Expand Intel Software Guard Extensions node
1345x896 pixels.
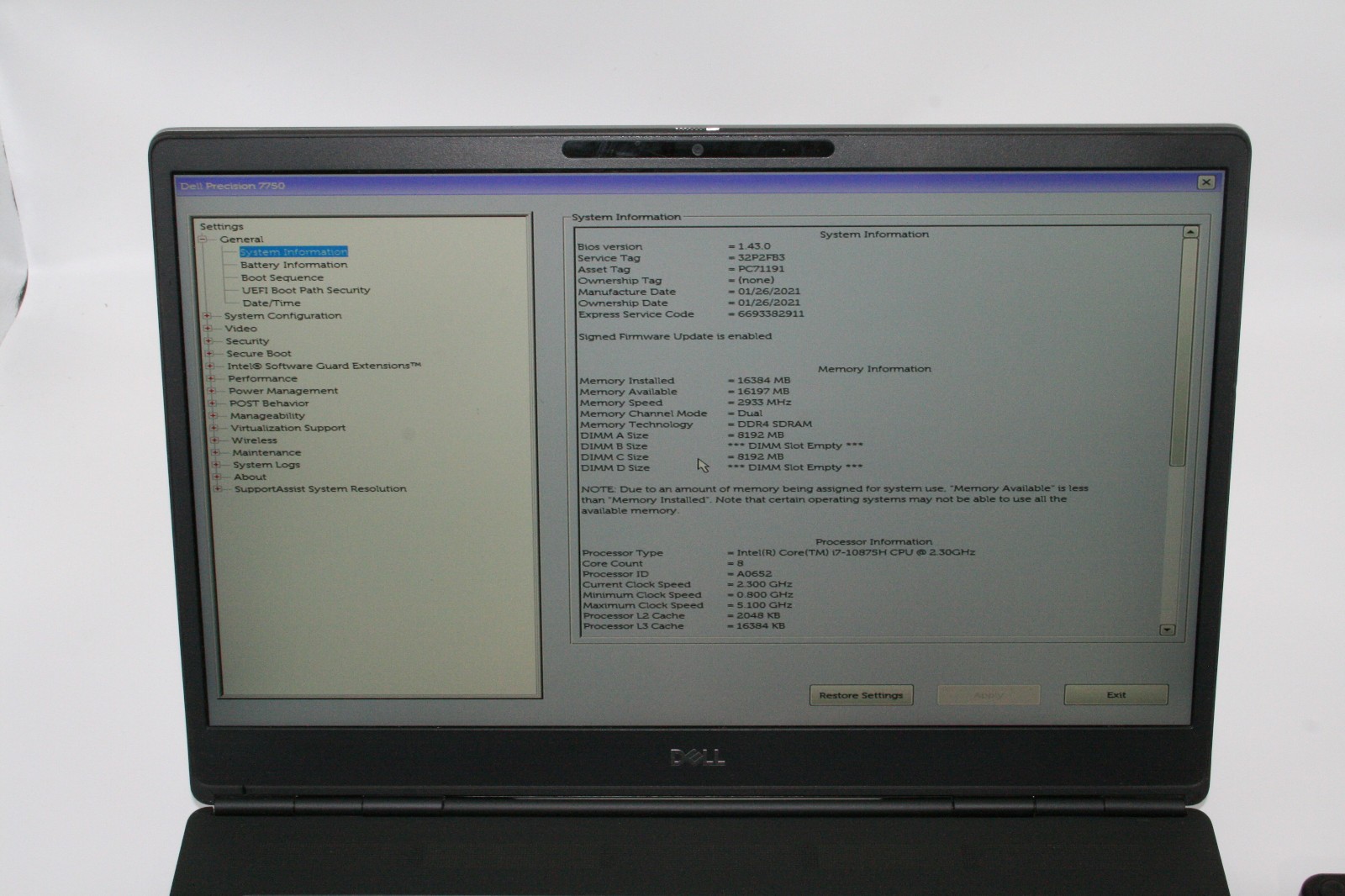(210, 366)
